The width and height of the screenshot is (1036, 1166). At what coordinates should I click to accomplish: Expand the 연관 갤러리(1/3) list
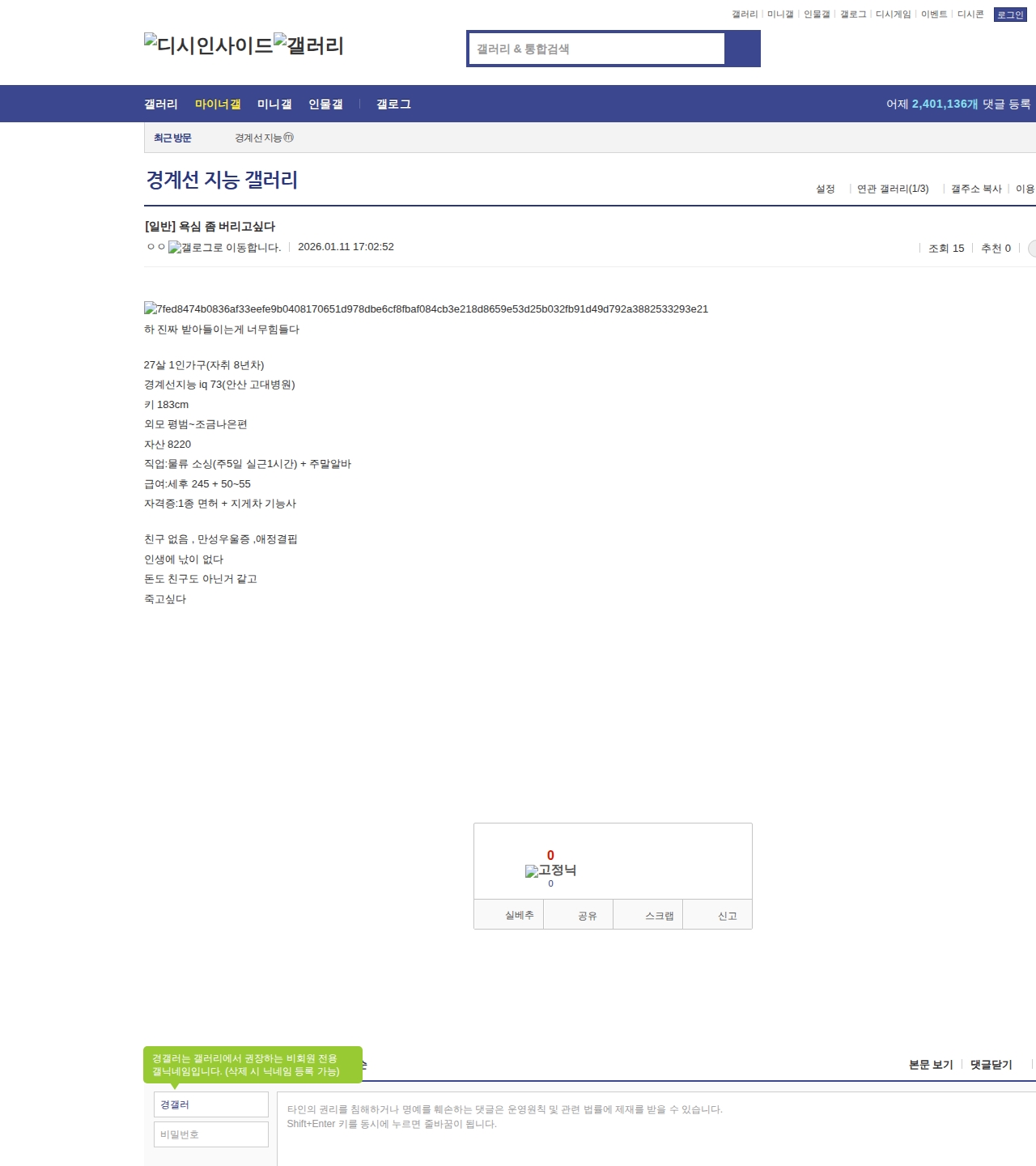click(893, 189)
